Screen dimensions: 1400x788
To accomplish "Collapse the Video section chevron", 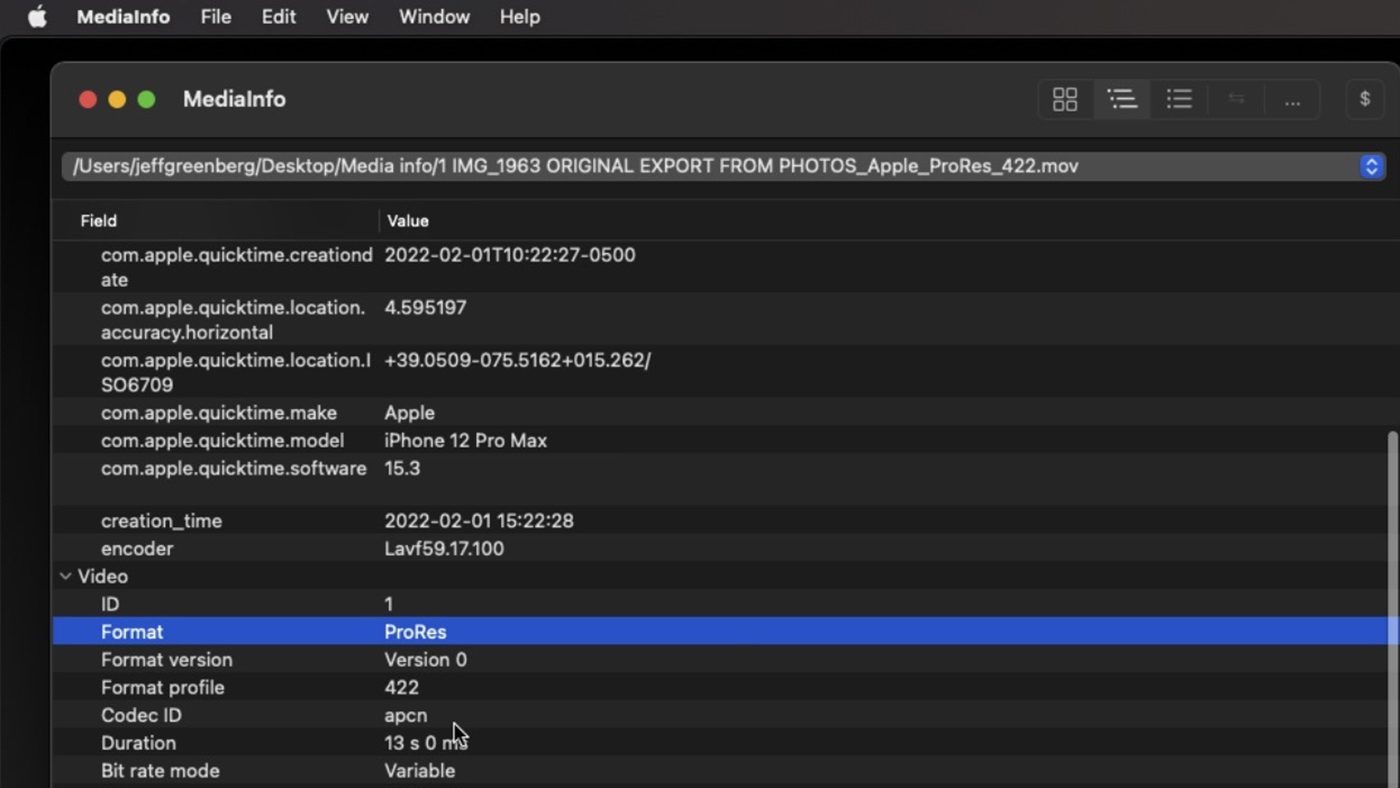I will point(66,576).
